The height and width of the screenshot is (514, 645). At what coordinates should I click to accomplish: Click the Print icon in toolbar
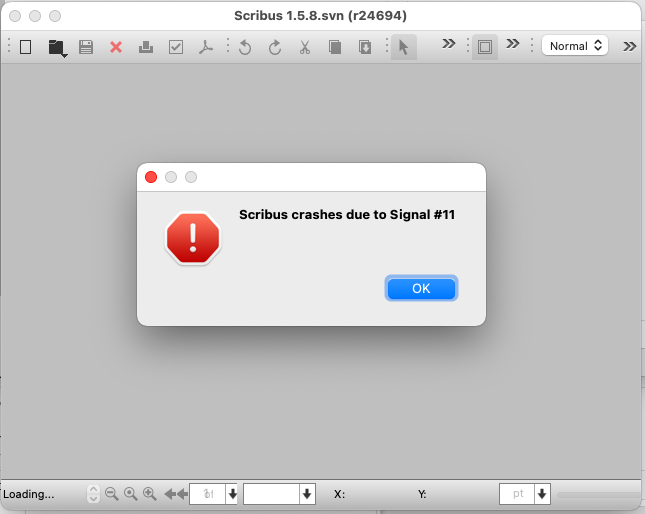click(x=146, y=47)
